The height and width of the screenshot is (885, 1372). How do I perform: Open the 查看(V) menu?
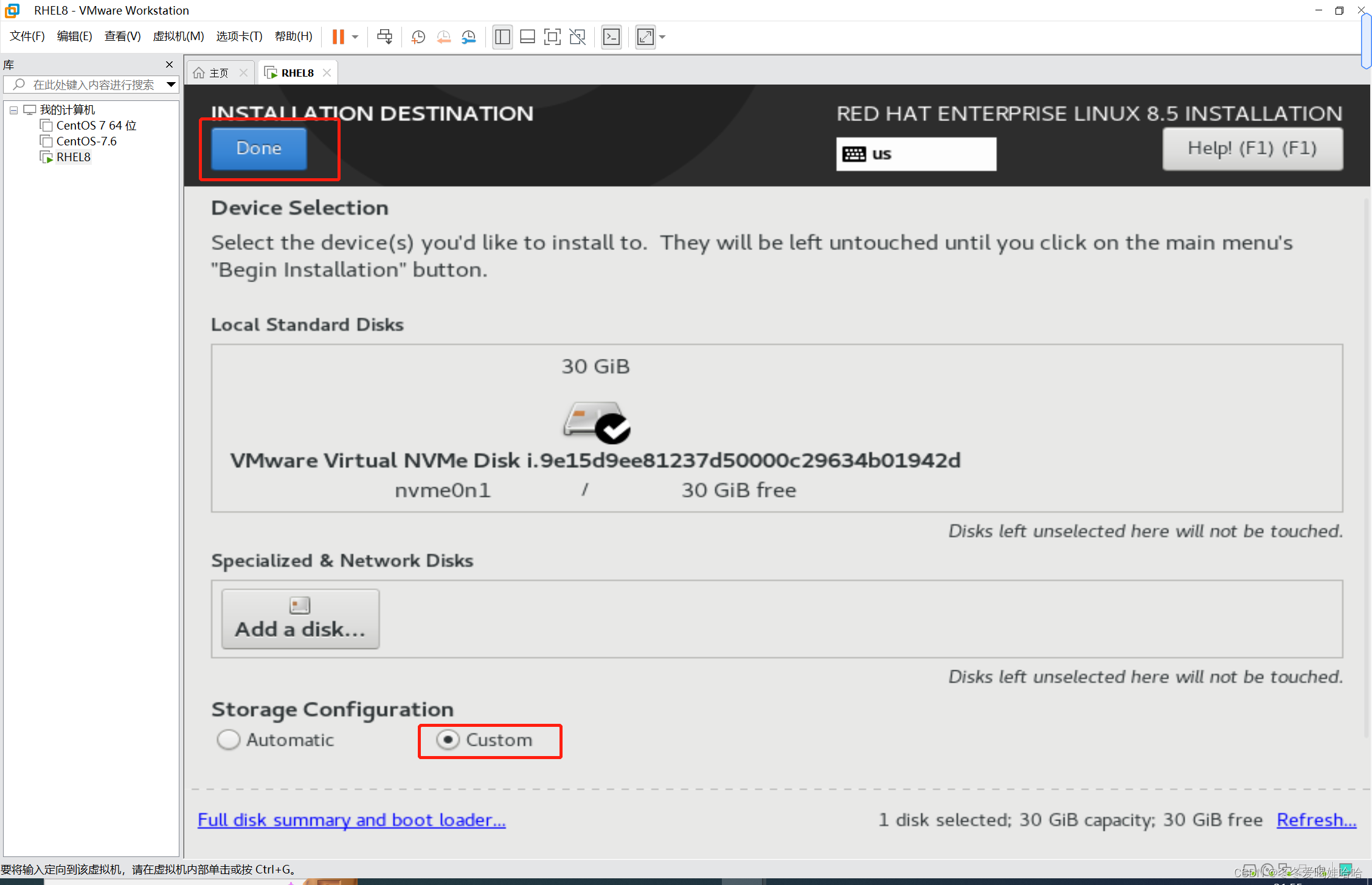[x=122, y=36]
